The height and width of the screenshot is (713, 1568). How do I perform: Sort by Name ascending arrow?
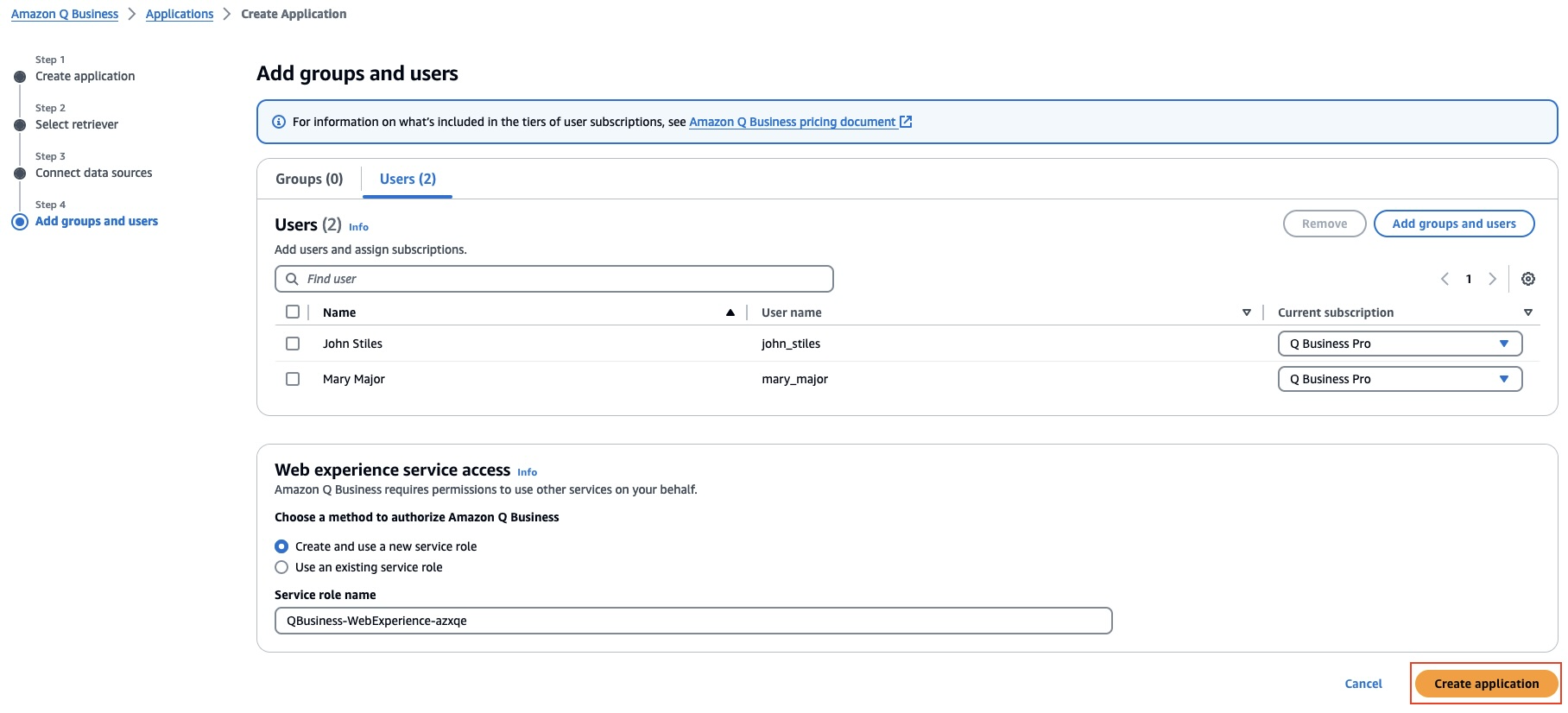[730, 312]
